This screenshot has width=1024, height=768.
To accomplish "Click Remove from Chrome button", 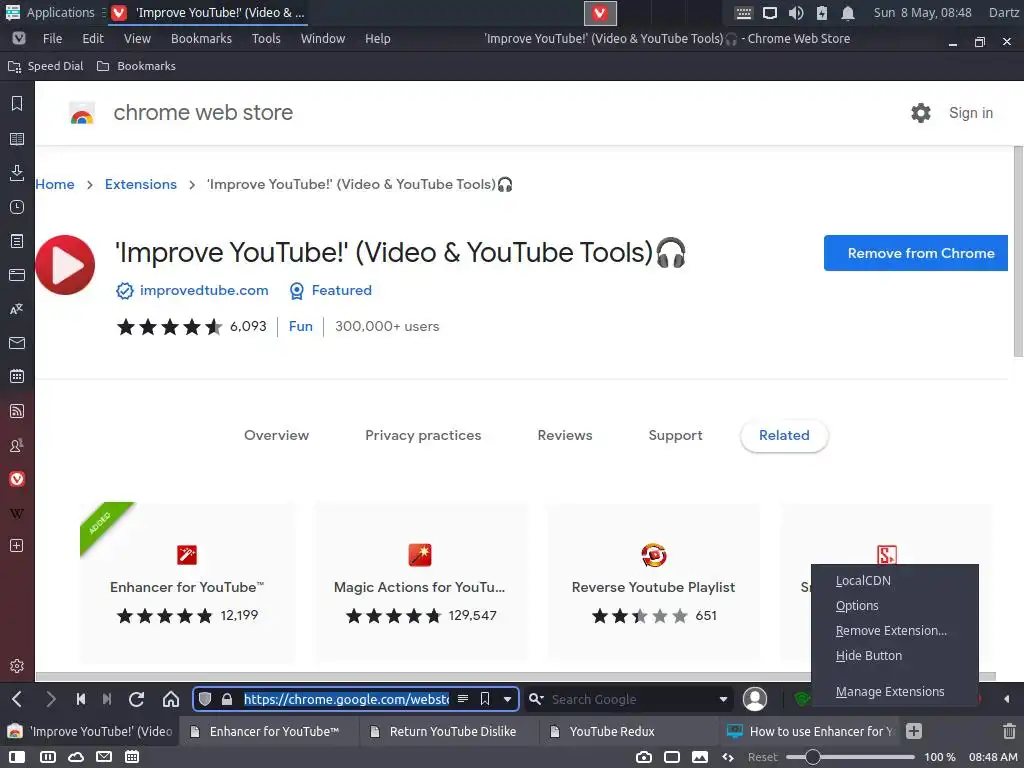I will 916,253.
